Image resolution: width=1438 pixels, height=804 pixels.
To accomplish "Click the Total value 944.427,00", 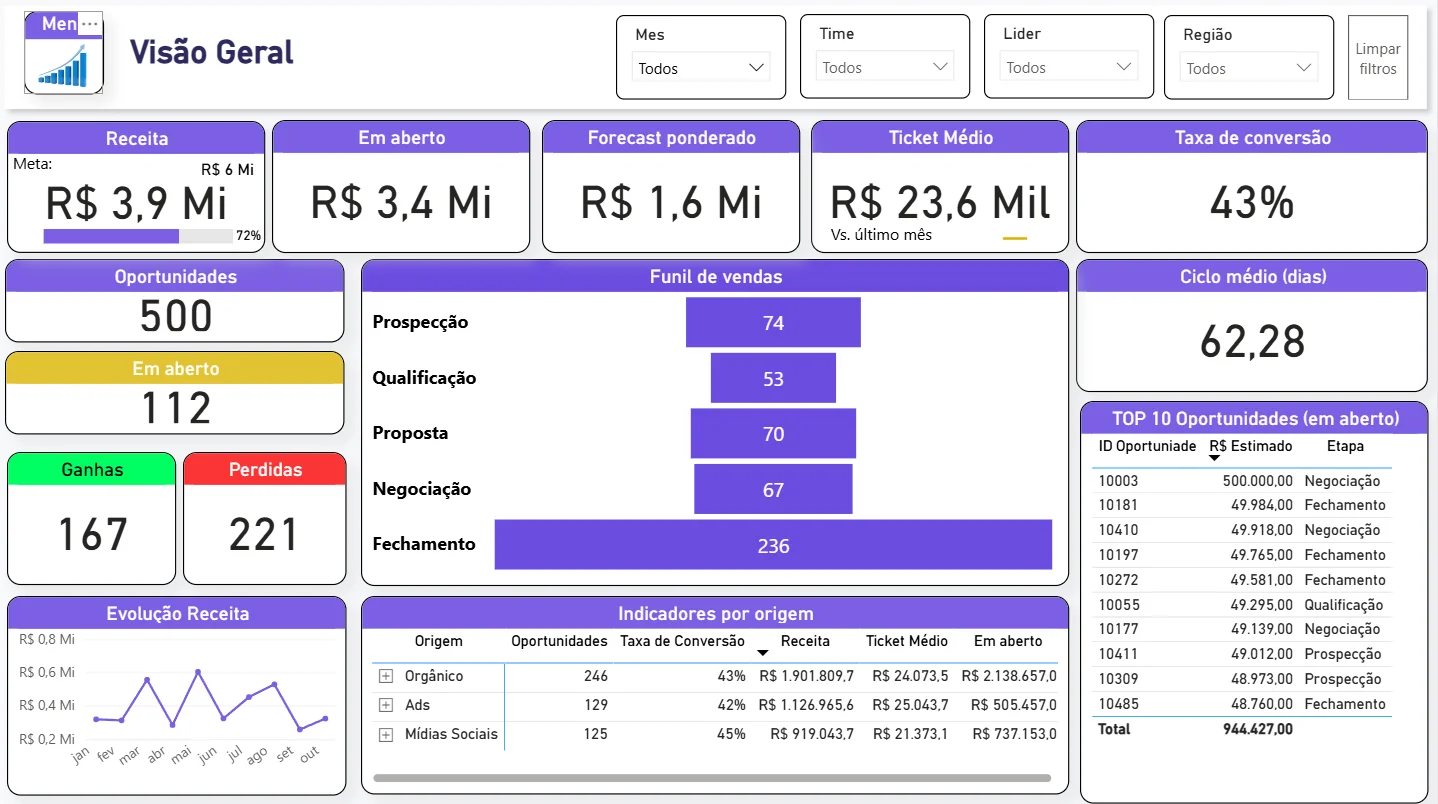I will click(1257, 729).
